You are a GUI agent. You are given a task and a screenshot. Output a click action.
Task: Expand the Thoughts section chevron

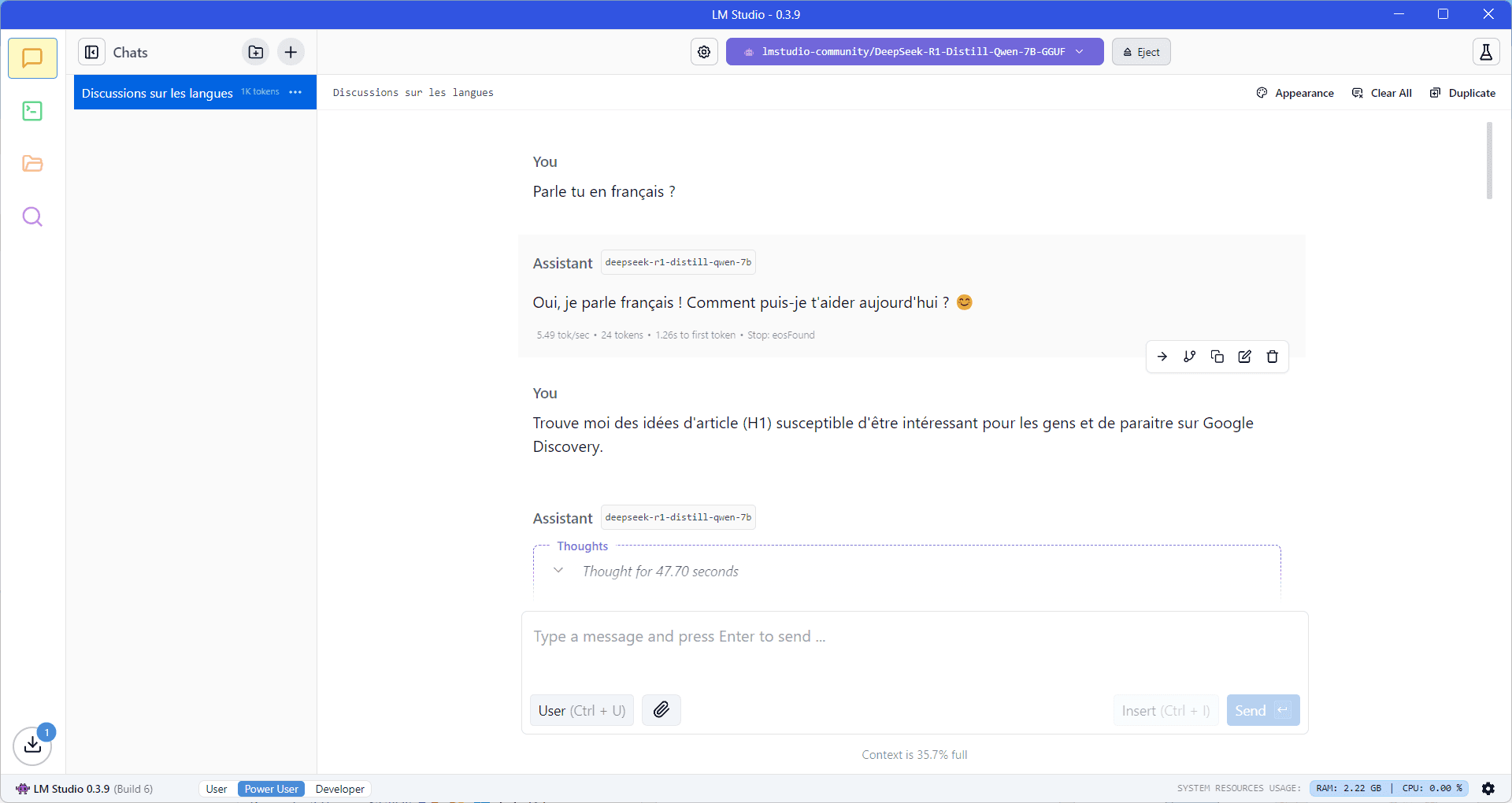point(558,571)
